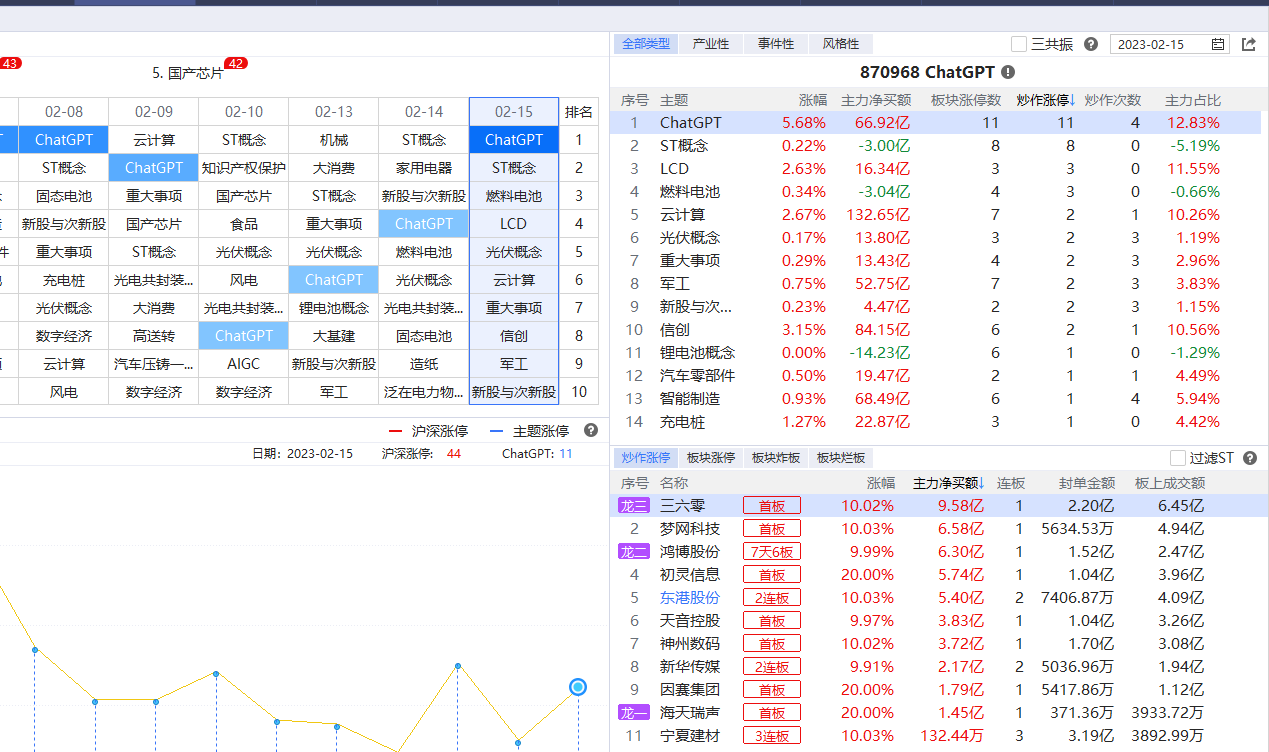Click help icon next to 过滤ST

[1251, 458]
